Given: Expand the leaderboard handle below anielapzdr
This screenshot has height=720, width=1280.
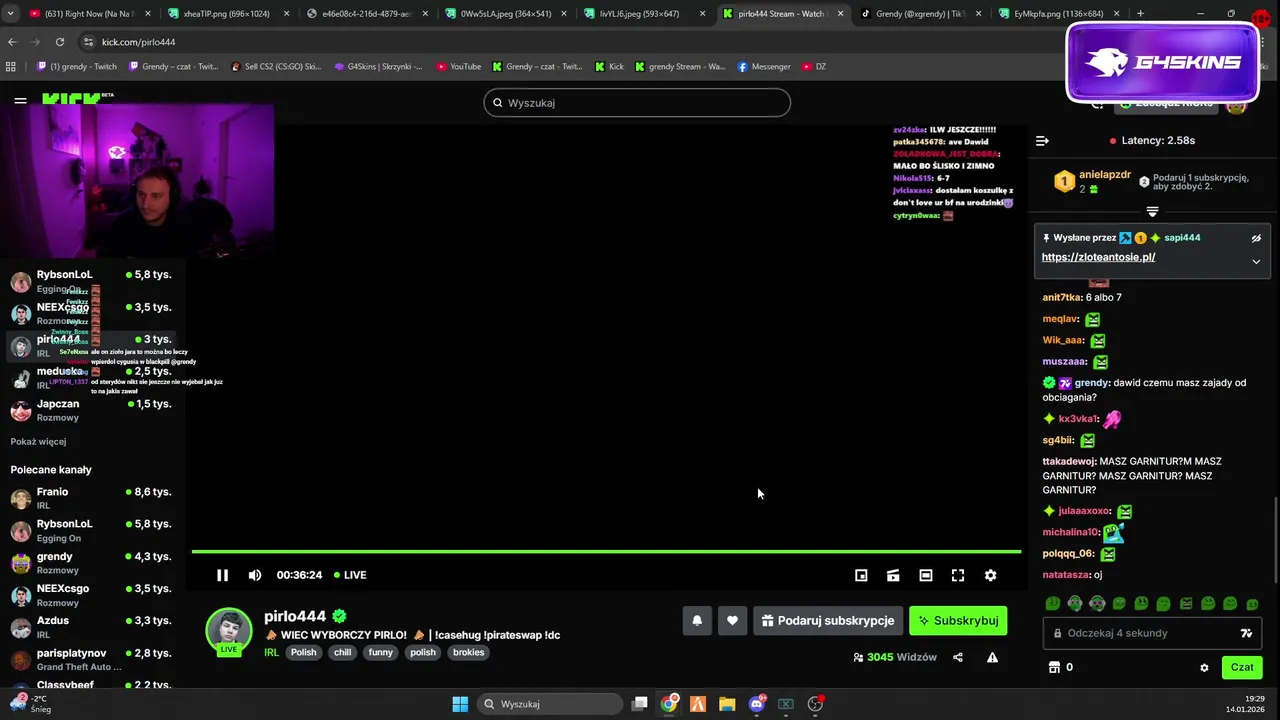Looking at the screenshot, I should (x=1152, y=212).
